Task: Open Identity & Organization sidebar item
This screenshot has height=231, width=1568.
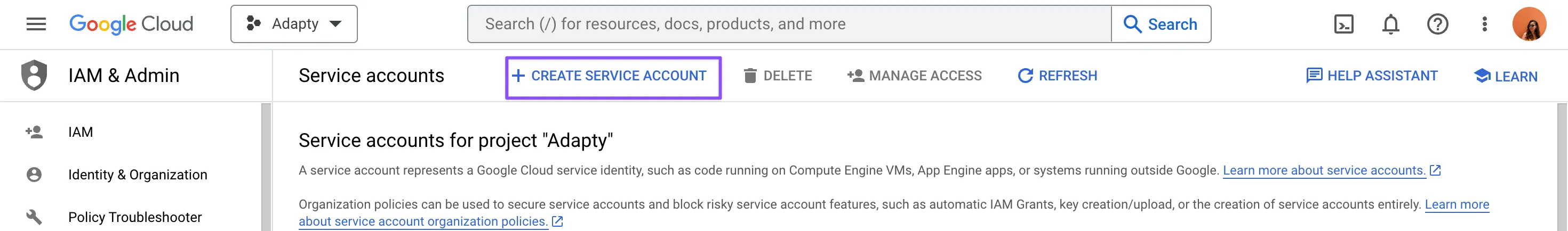Action: [138, 175]
